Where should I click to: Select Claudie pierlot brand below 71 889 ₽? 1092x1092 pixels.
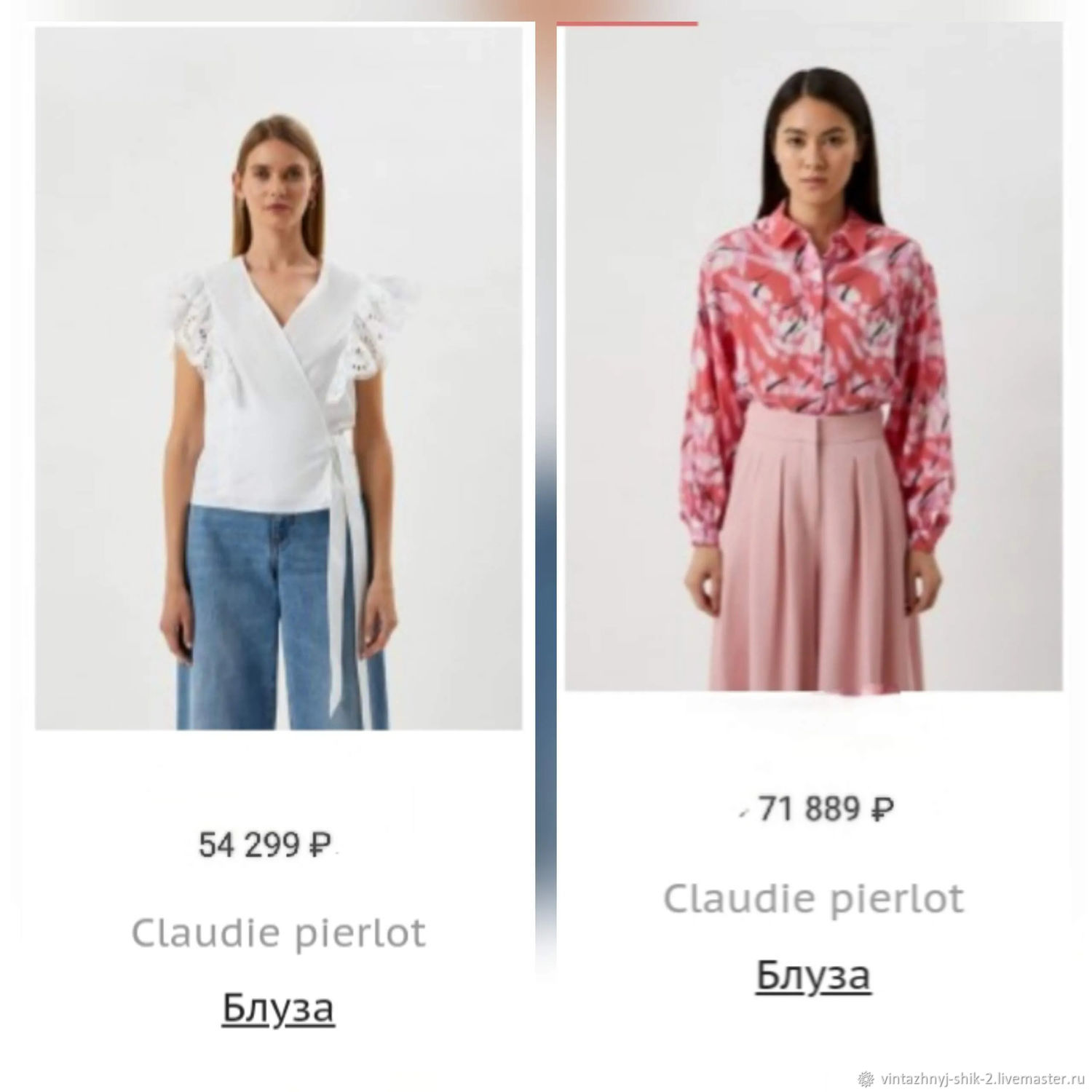813,898
